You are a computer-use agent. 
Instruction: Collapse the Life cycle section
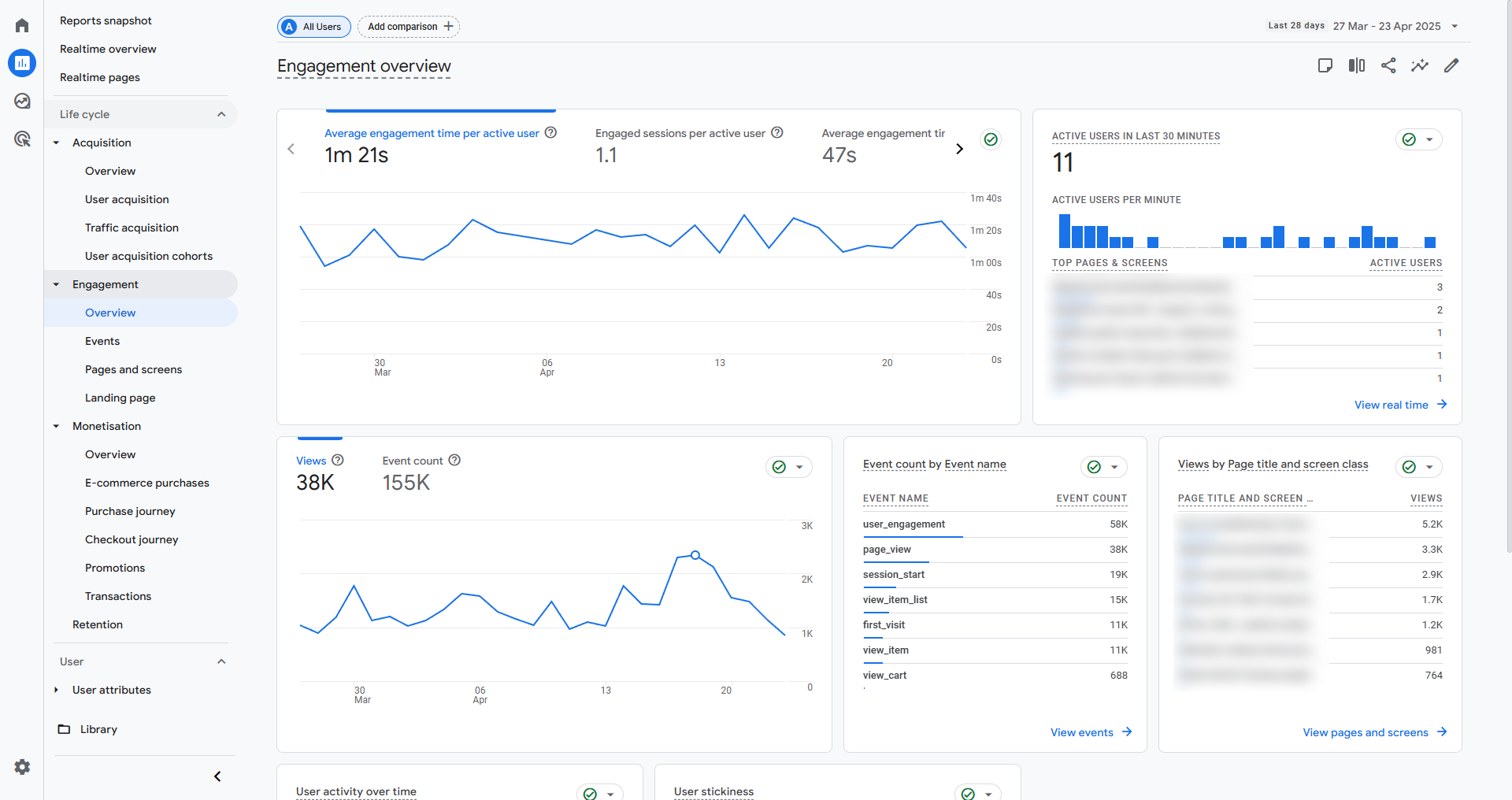click(x=221, y=114)
